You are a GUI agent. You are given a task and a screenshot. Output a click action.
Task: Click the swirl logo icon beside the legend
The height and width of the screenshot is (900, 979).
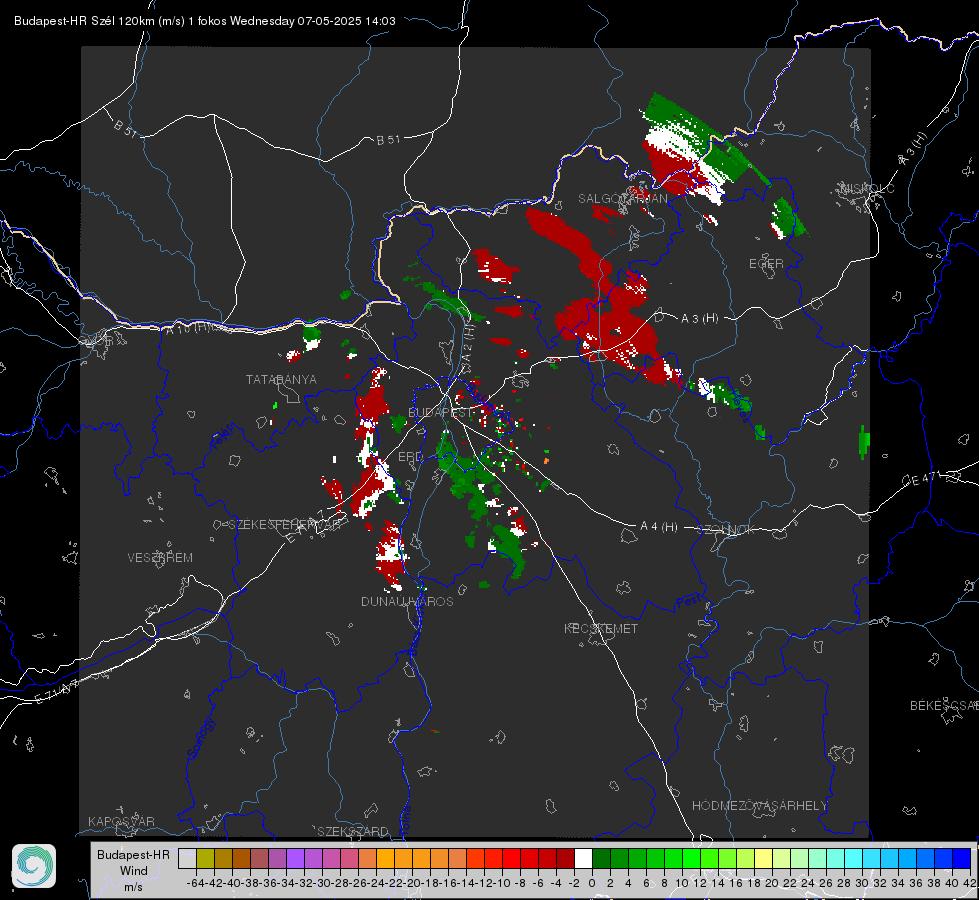coord(34,866)
